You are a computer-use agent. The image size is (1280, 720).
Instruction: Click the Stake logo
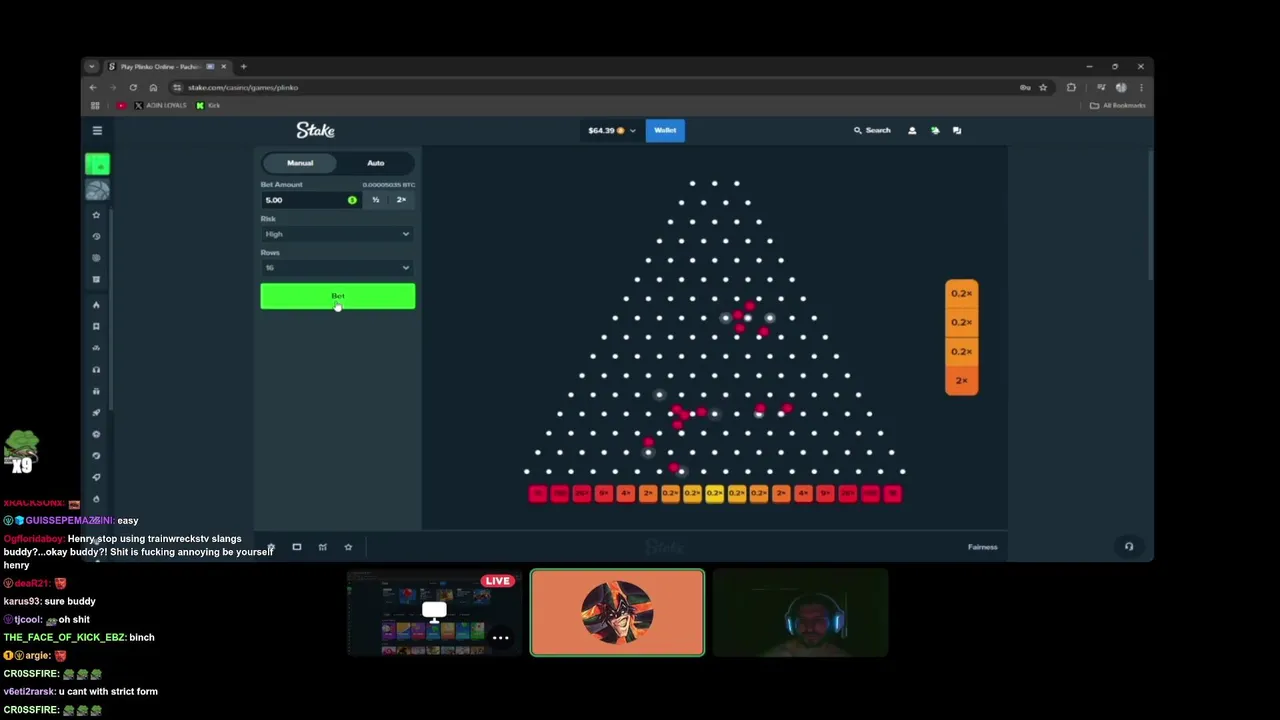[315, 130]
